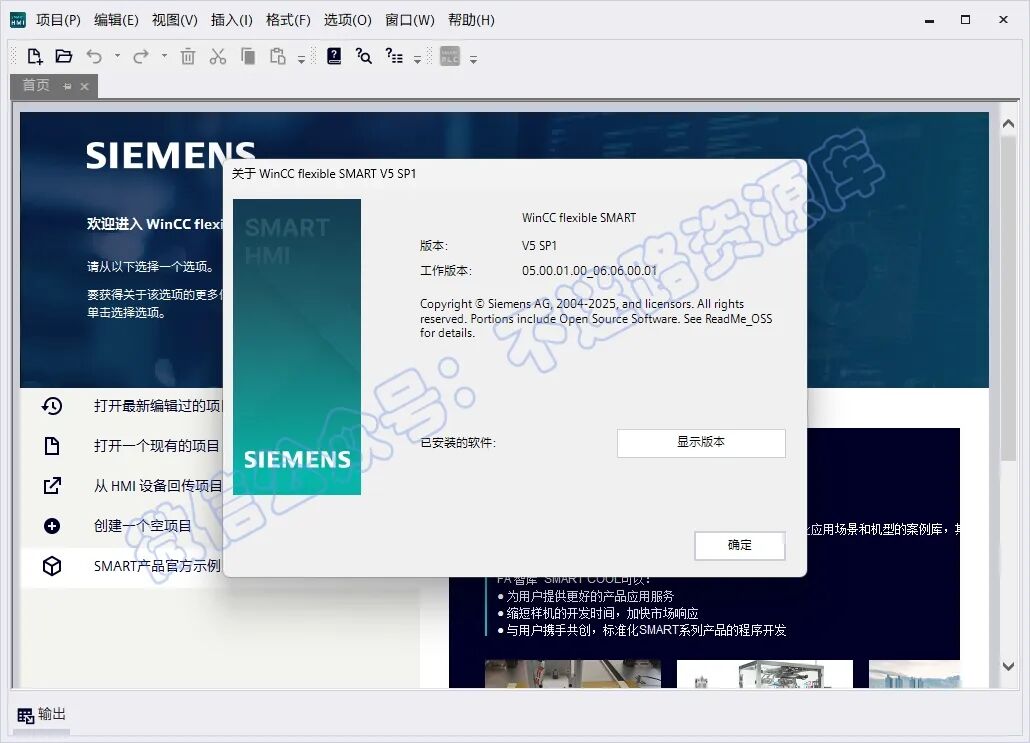Expand the Undo history dropdown arrow
1030x743 pixels.
(117, 56)
